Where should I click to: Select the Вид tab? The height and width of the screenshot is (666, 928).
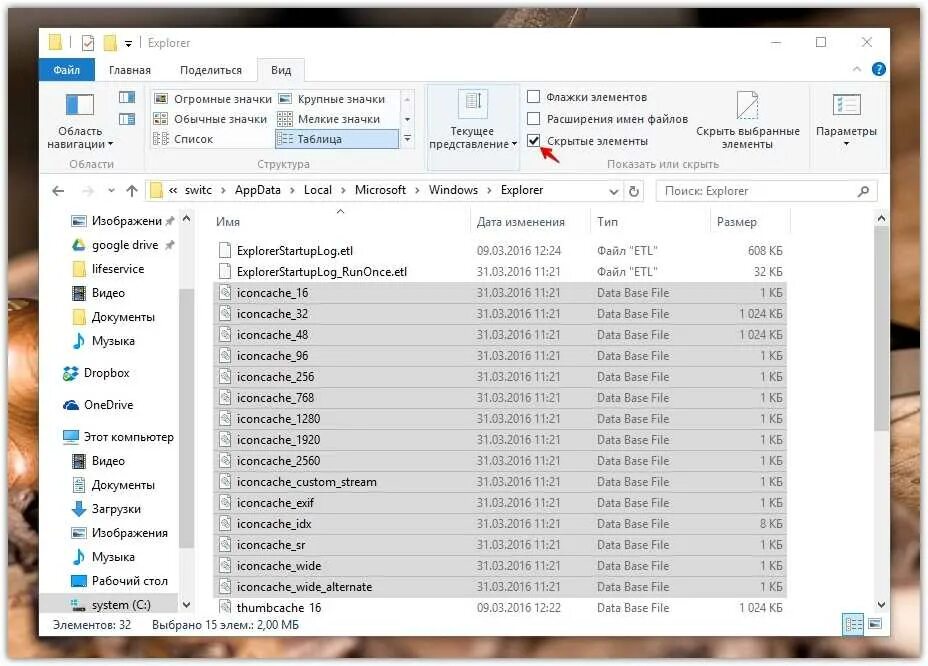pyautogui.click(x=281, y=70)
